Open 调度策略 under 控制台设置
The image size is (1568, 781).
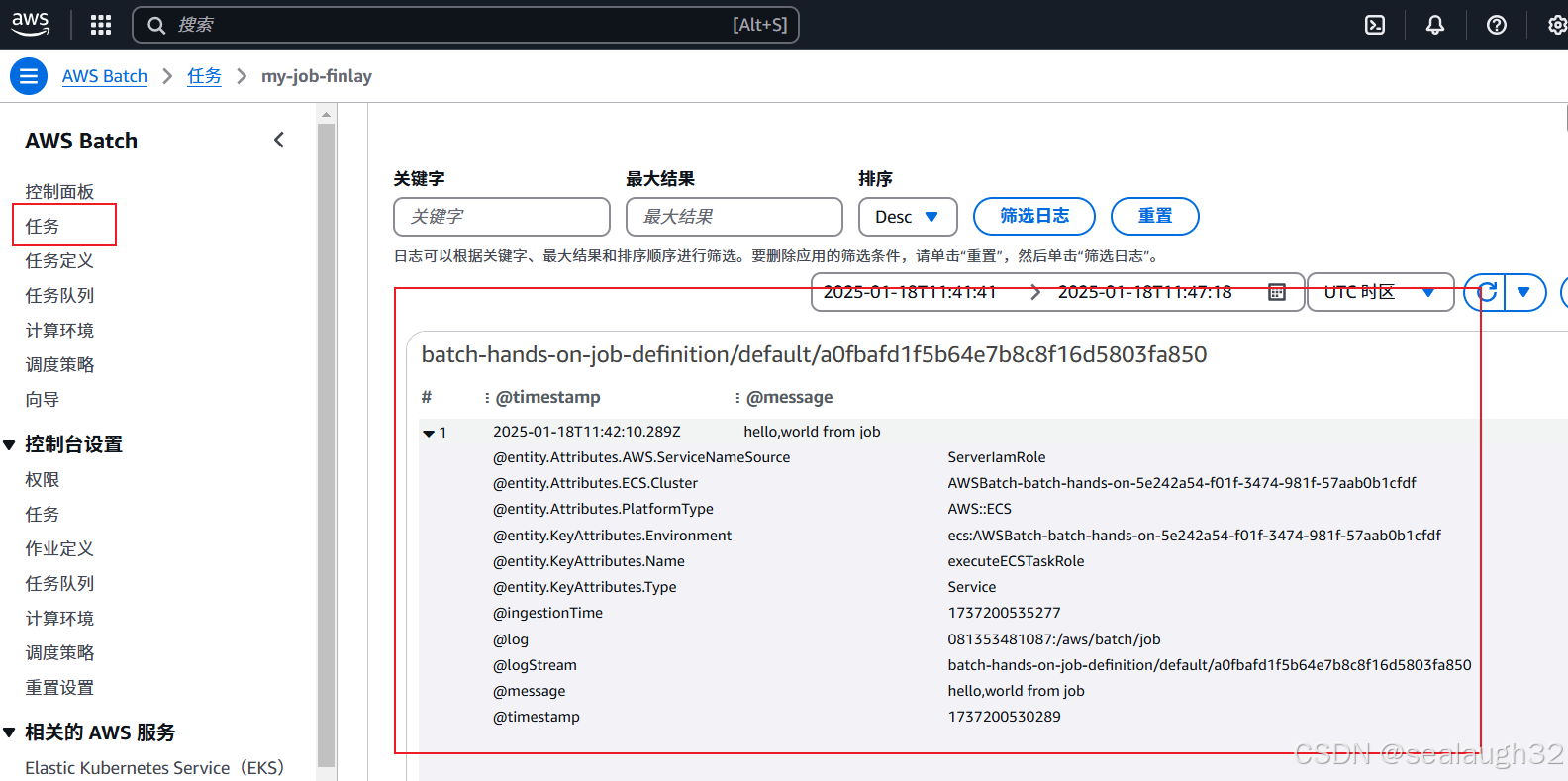pos(59,652)
